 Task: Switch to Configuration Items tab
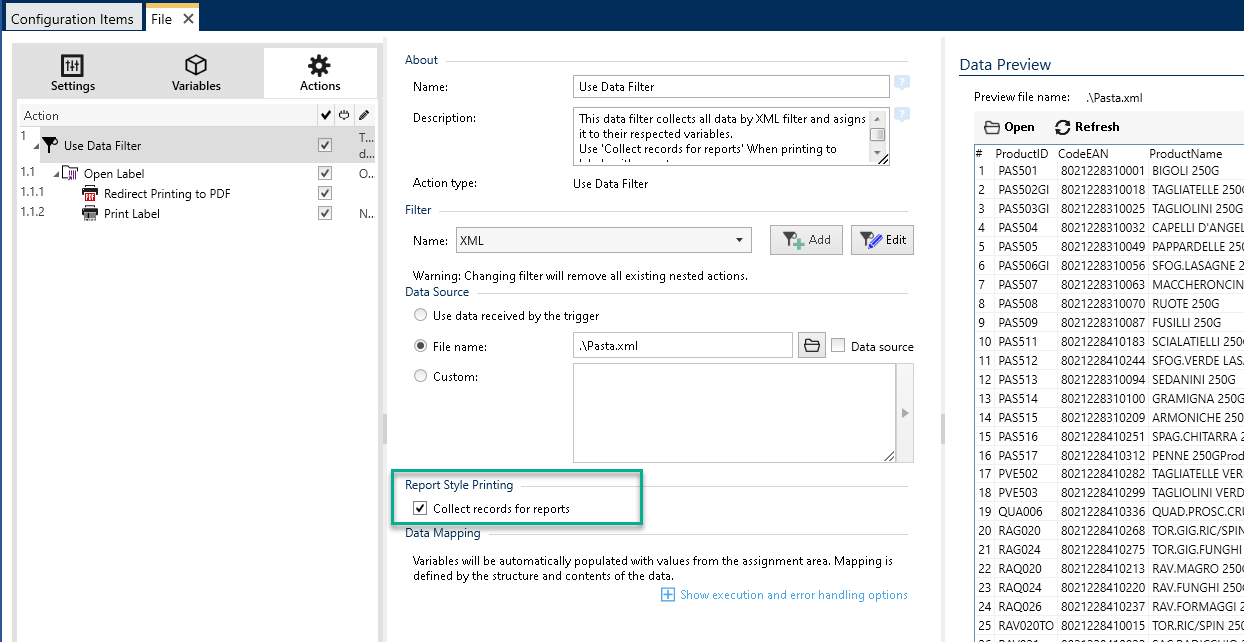click(72, 19)
